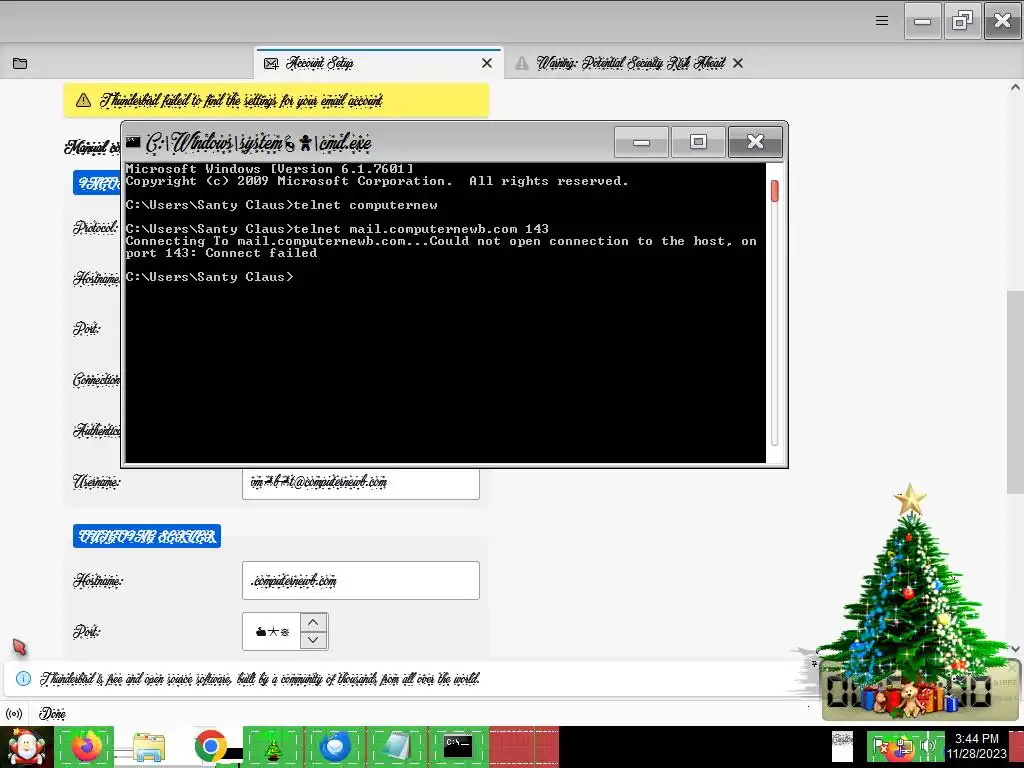Viewport: 1024px width, 768px height.
Task: Open the Santa Start button
Action: click(26, 747)
